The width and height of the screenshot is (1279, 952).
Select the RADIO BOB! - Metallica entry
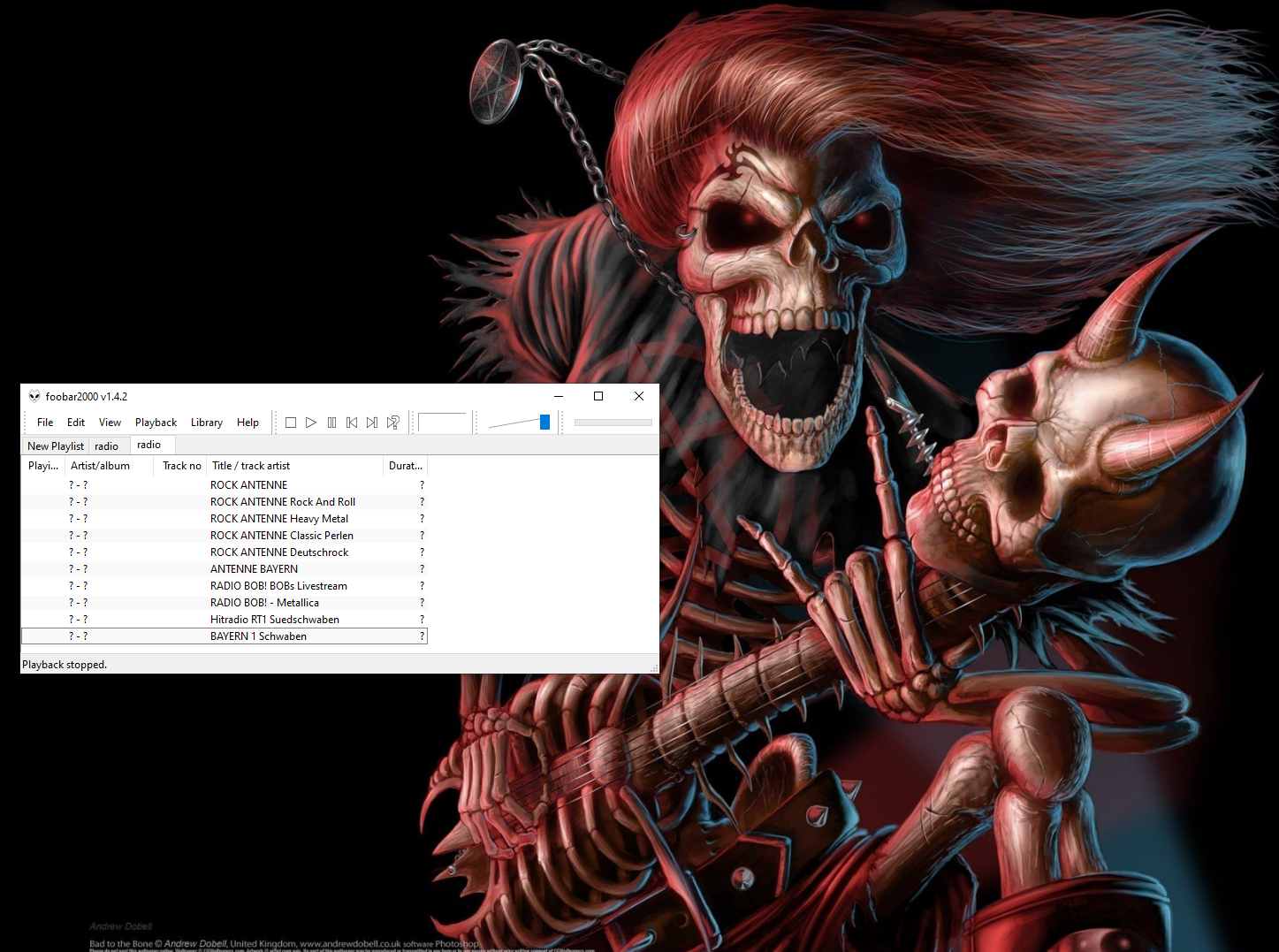tap(225, 603)
